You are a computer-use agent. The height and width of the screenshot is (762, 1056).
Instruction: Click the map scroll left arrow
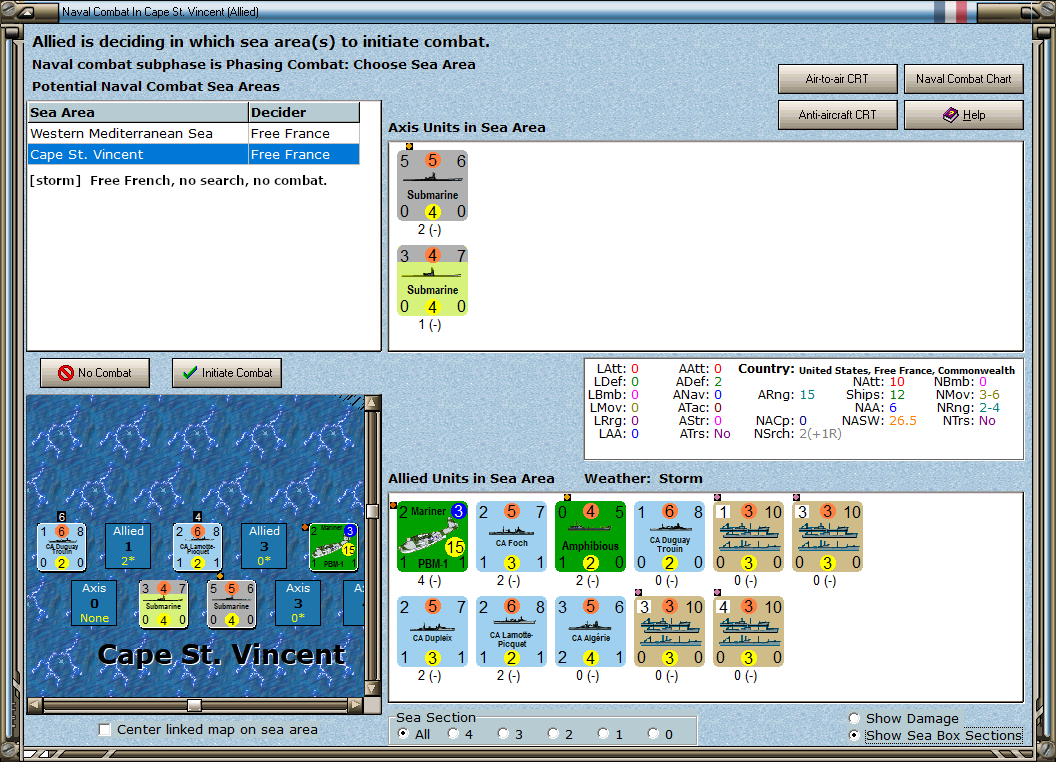pos(35,705)
